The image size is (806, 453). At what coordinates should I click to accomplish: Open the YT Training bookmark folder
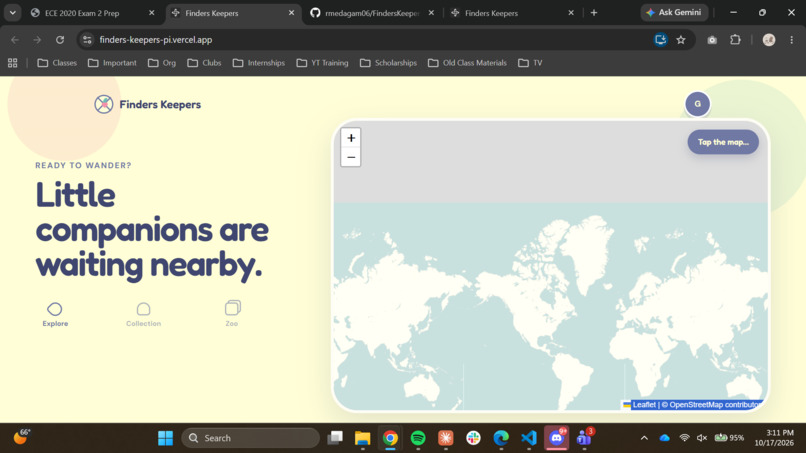[323, 63]
